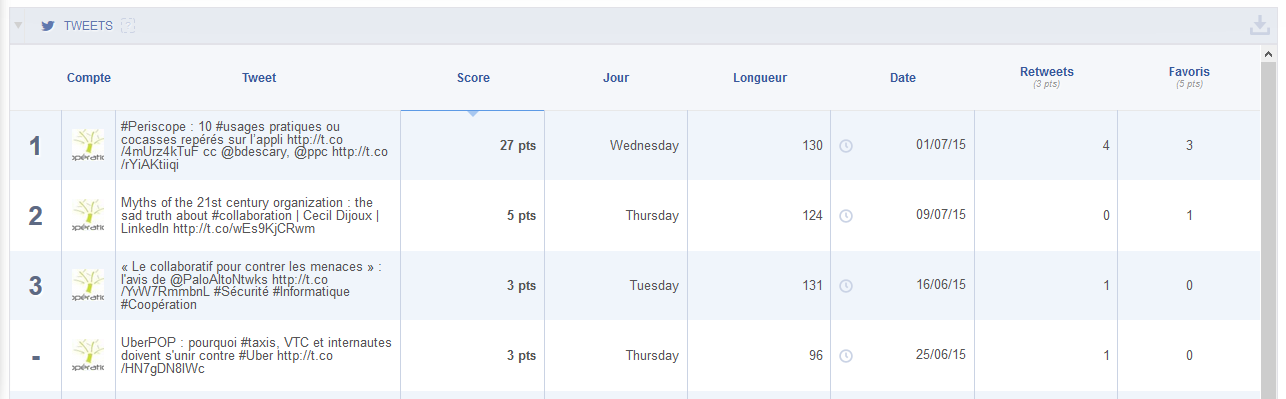Click the Twitter bird icon in the header
This screenshot has height=399, width=1286.
(x=47, y=26)
